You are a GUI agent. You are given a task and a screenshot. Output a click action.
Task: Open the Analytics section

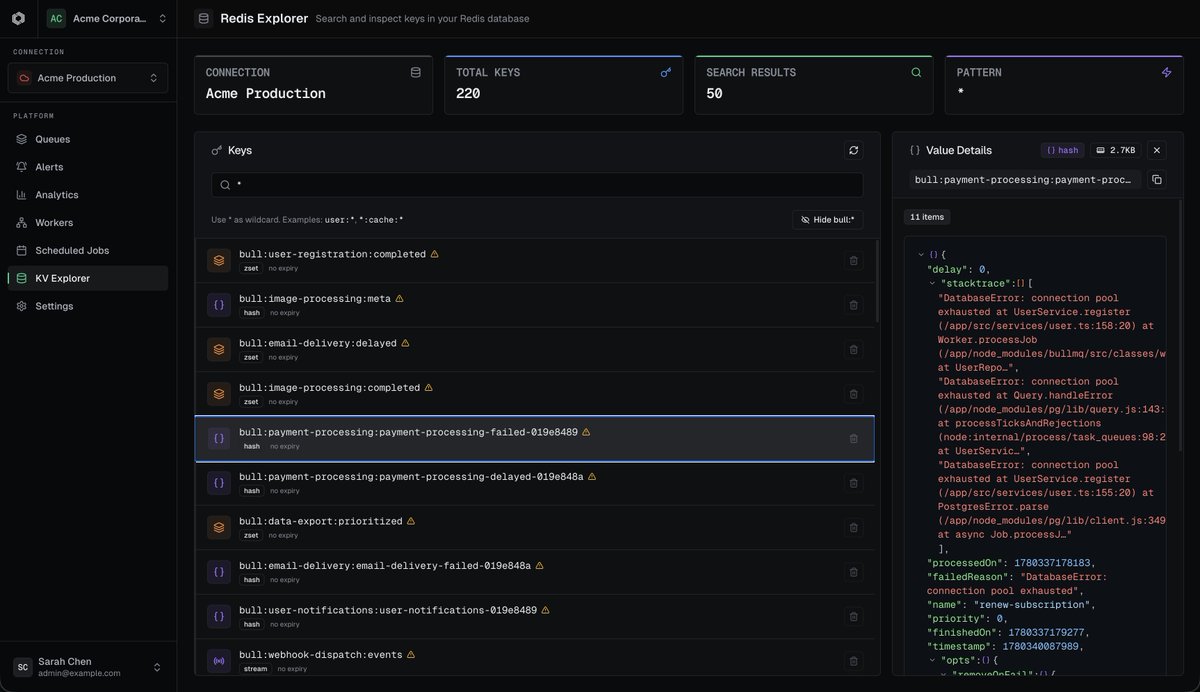tap(88, 195)
